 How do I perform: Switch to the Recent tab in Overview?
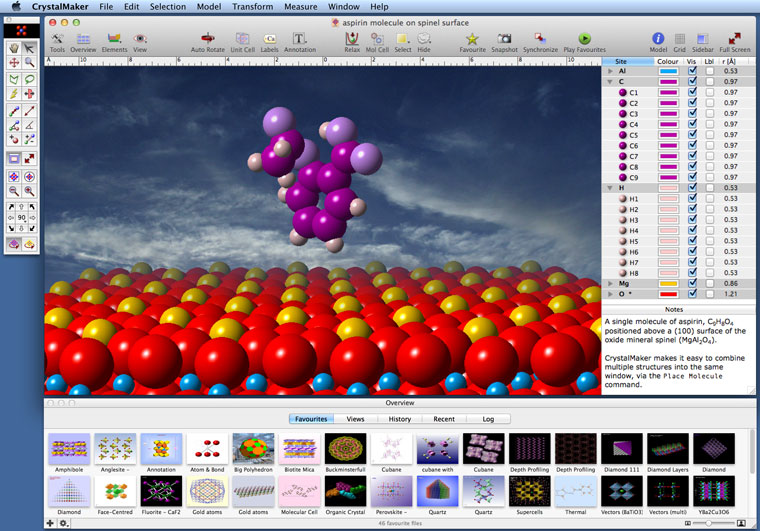coord(444,419)
